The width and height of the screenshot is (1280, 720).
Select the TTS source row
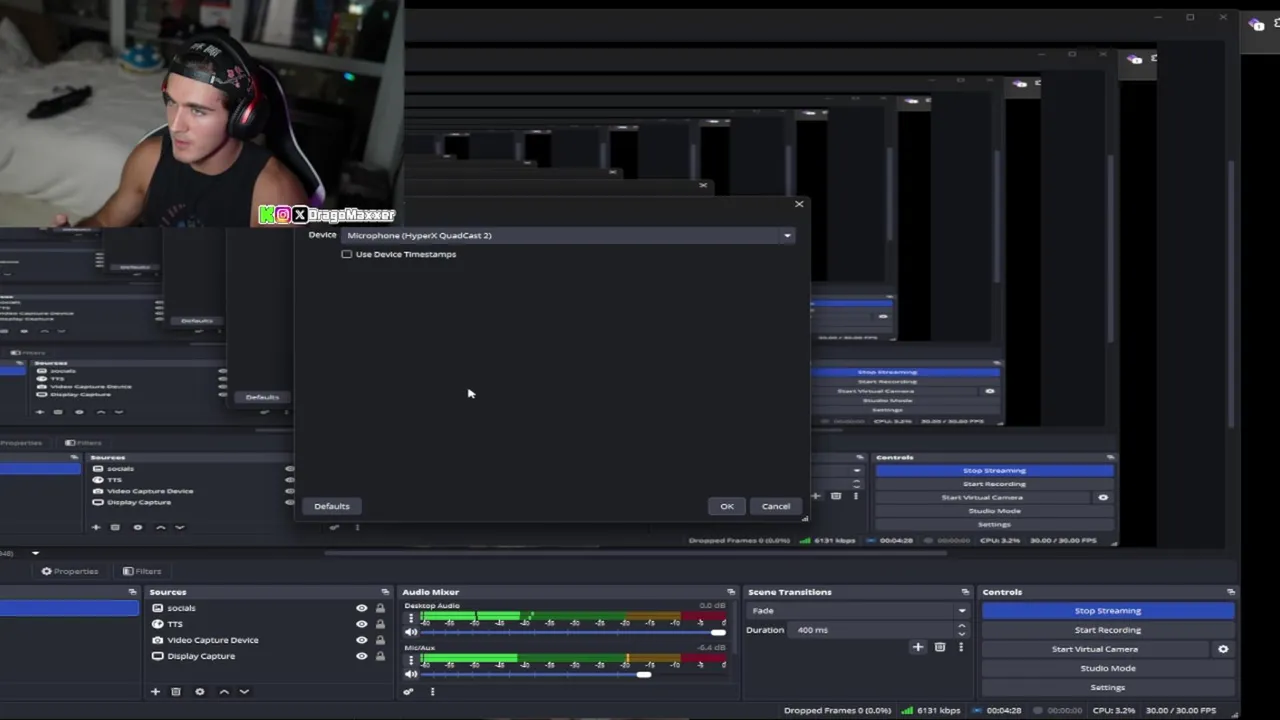[268, 624]
